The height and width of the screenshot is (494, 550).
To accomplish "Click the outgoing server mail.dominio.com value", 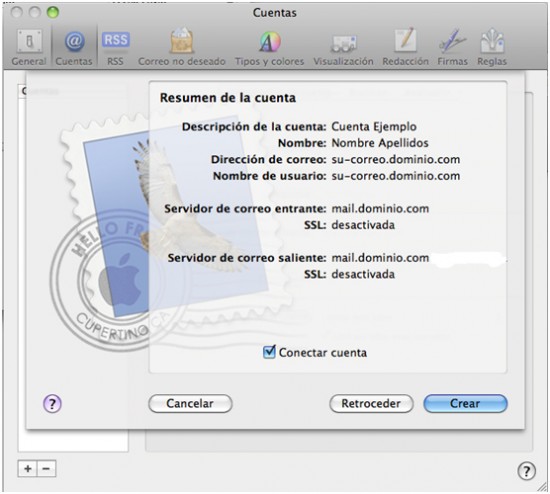I will pyautogui.click(x=380, y=258).
